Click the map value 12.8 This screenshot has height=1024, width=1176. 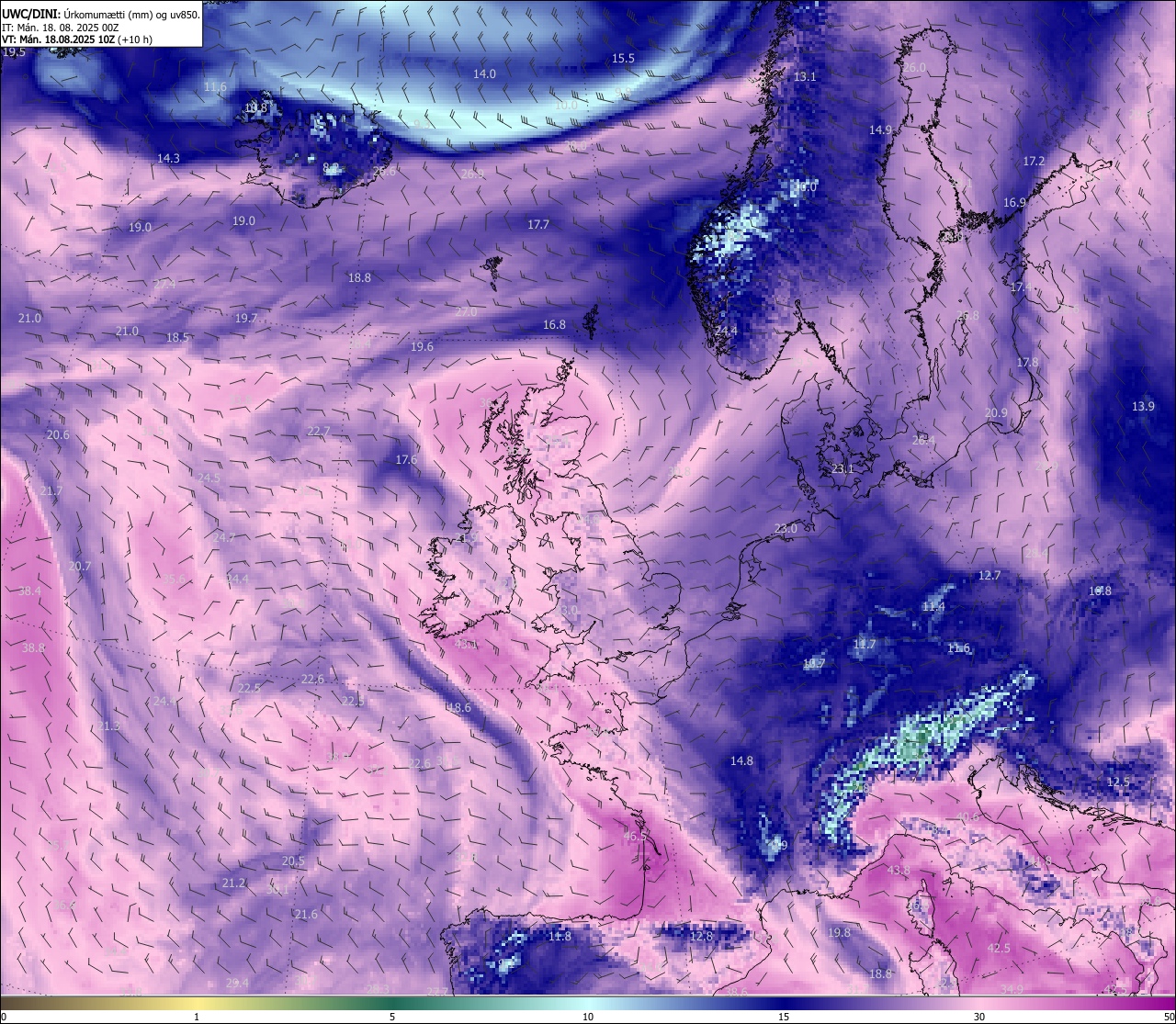click(701, 935)
